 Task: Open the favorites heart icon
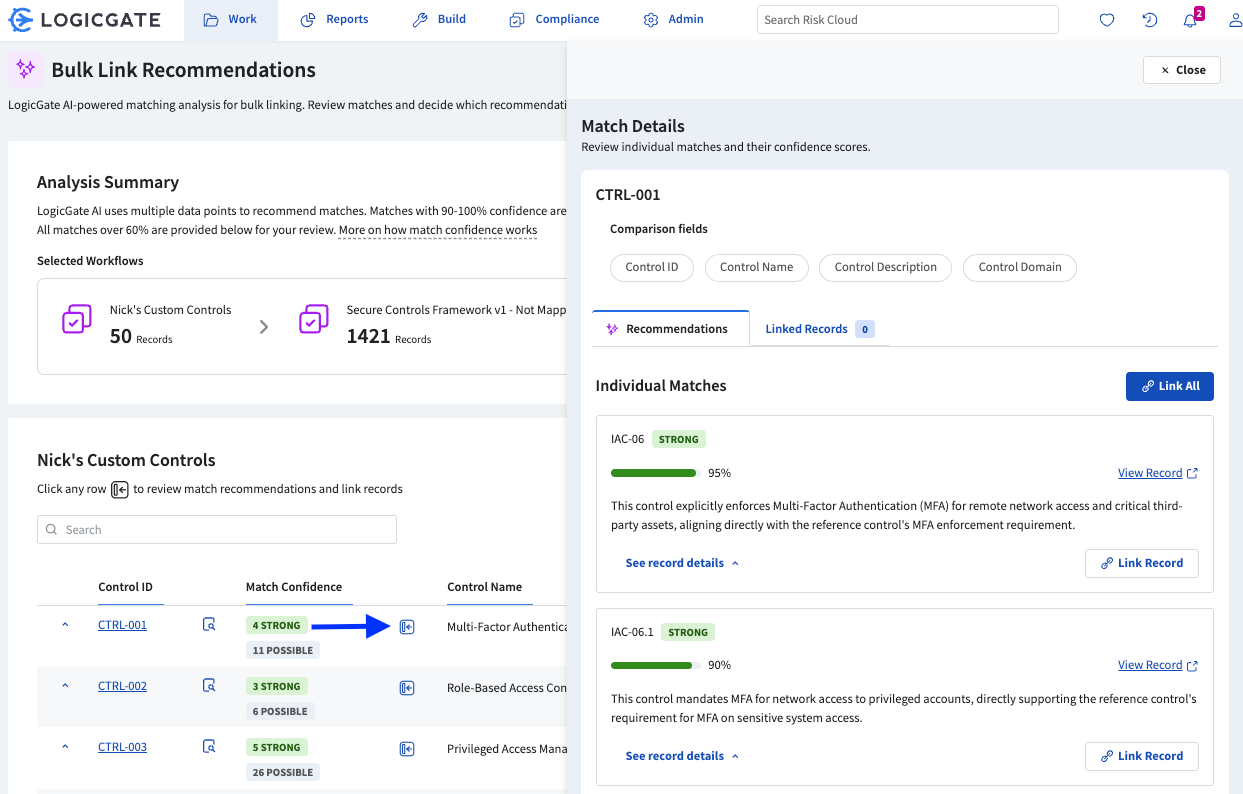pyautogui.click(x=1107, y=20)
